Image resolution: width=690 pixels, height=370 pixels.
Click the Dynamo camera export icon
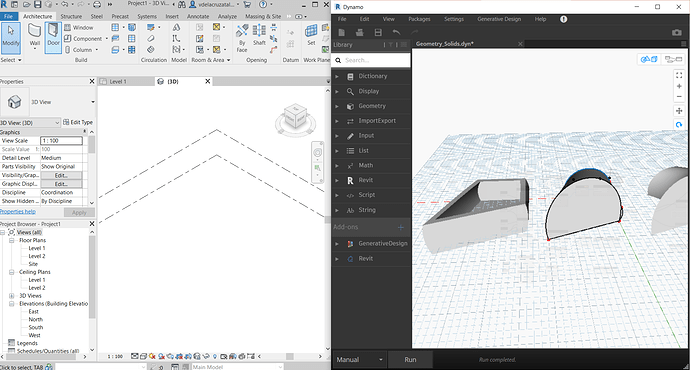(x=677, y=33)
